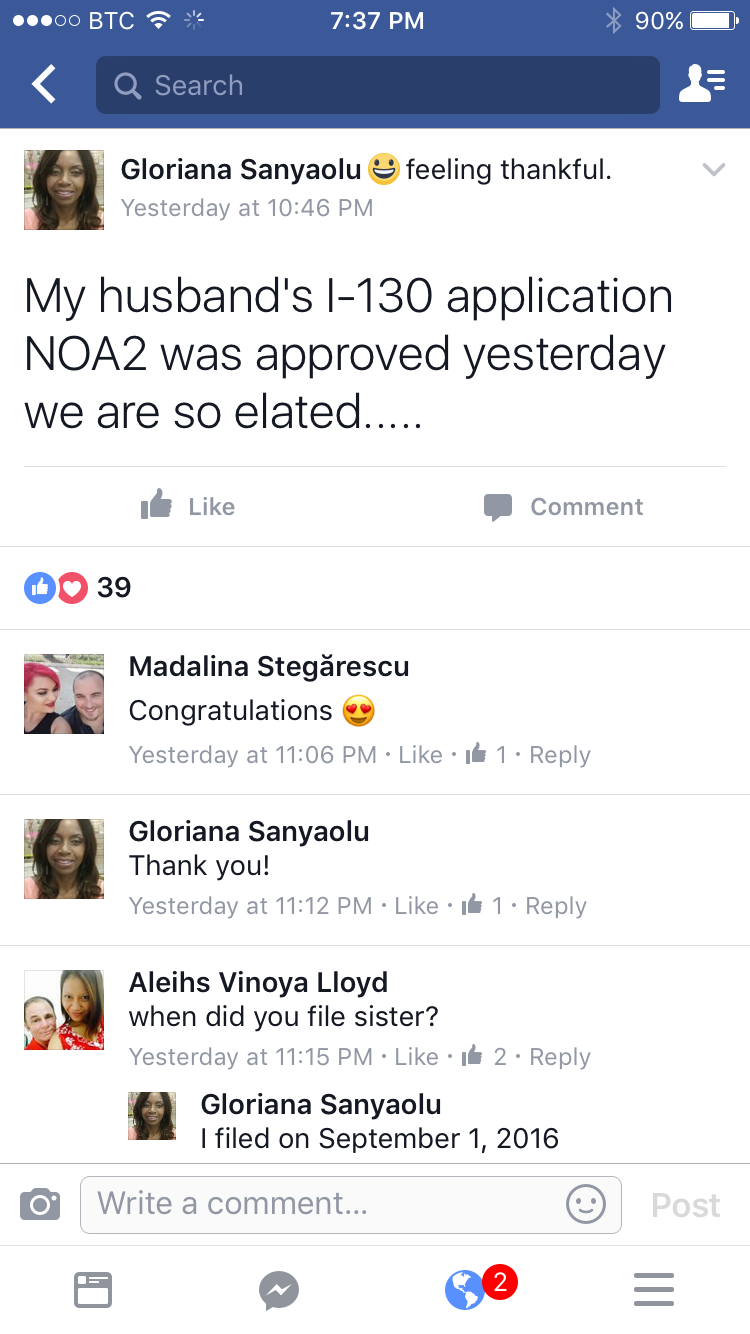Like Madalina Stegărescu's Congratulations comment

420,755
